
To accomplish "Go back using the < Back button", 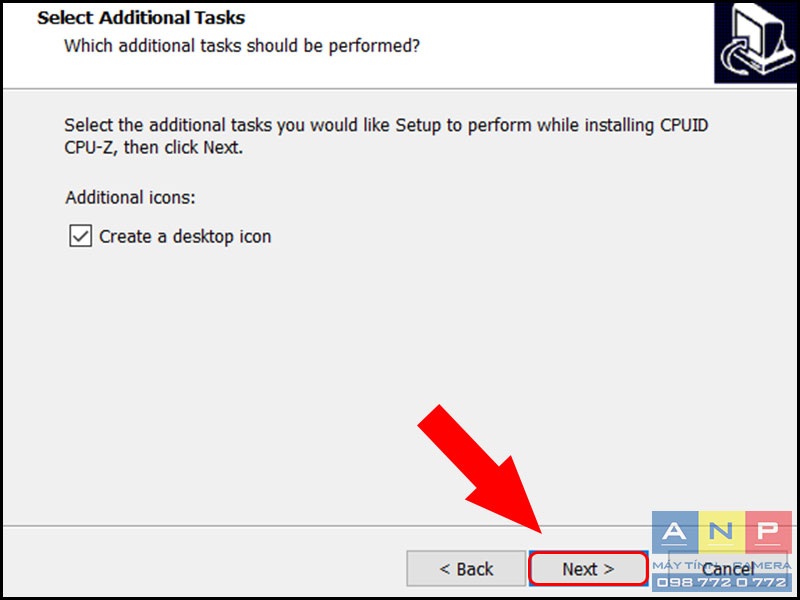I will (466, 568).
